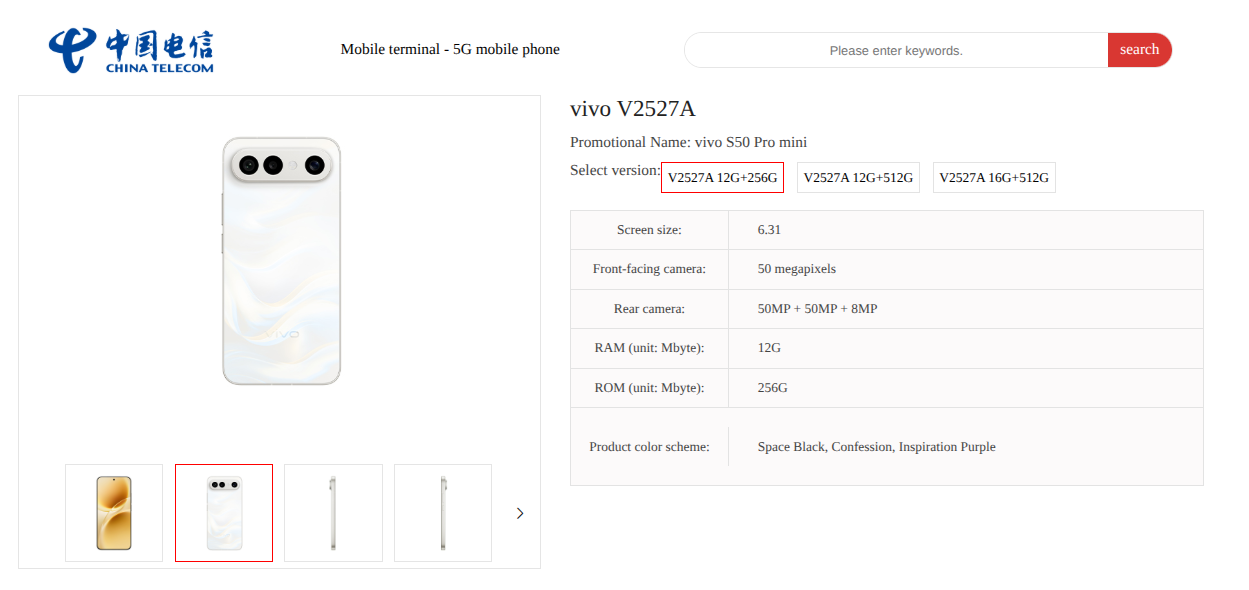This screenshot has height=590, width=1249.
Task: Advance thumbnails with the right chevron
Action: (520, 513)
